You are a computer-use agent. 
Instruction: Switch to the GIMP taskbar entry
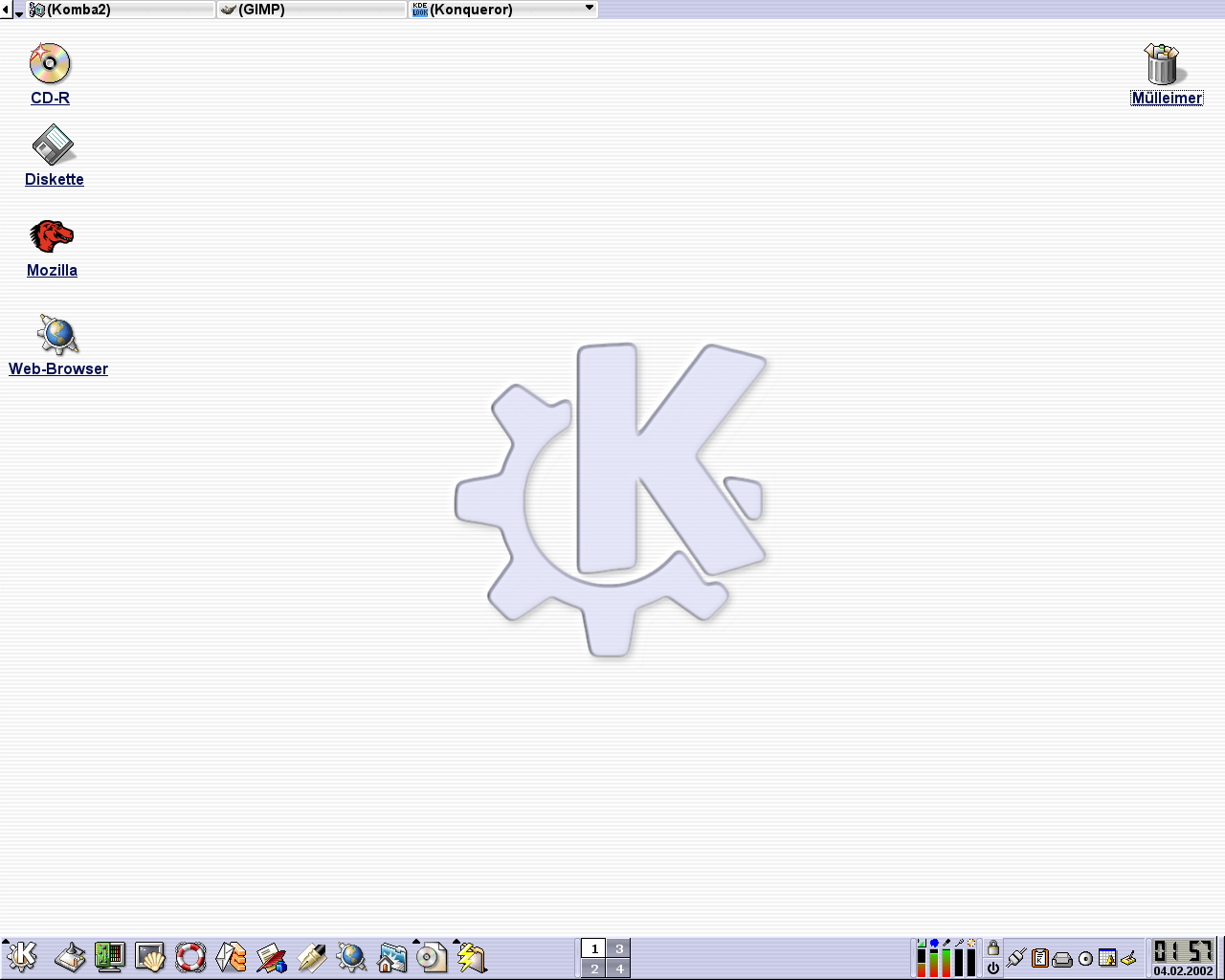[x=312, y=10]
